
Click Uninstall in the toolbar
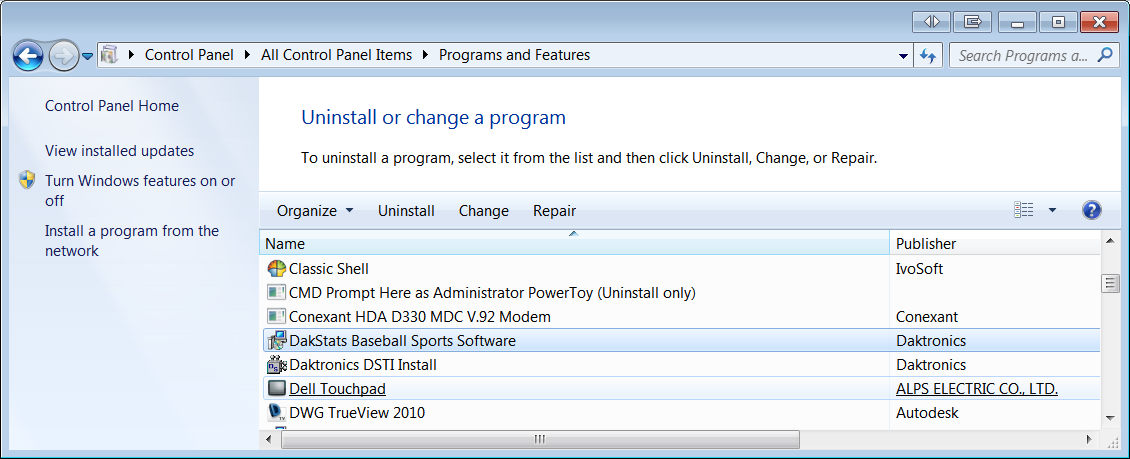(406, 211)
